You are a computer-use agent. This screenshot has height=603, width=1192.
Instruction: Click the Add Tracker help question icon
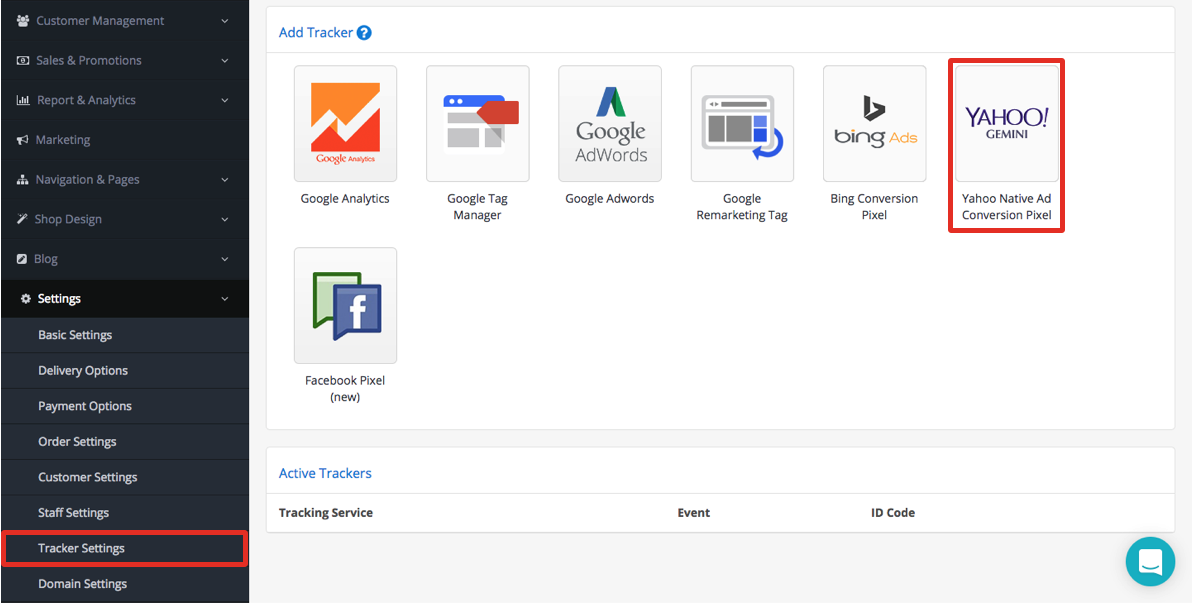[364, 33]
